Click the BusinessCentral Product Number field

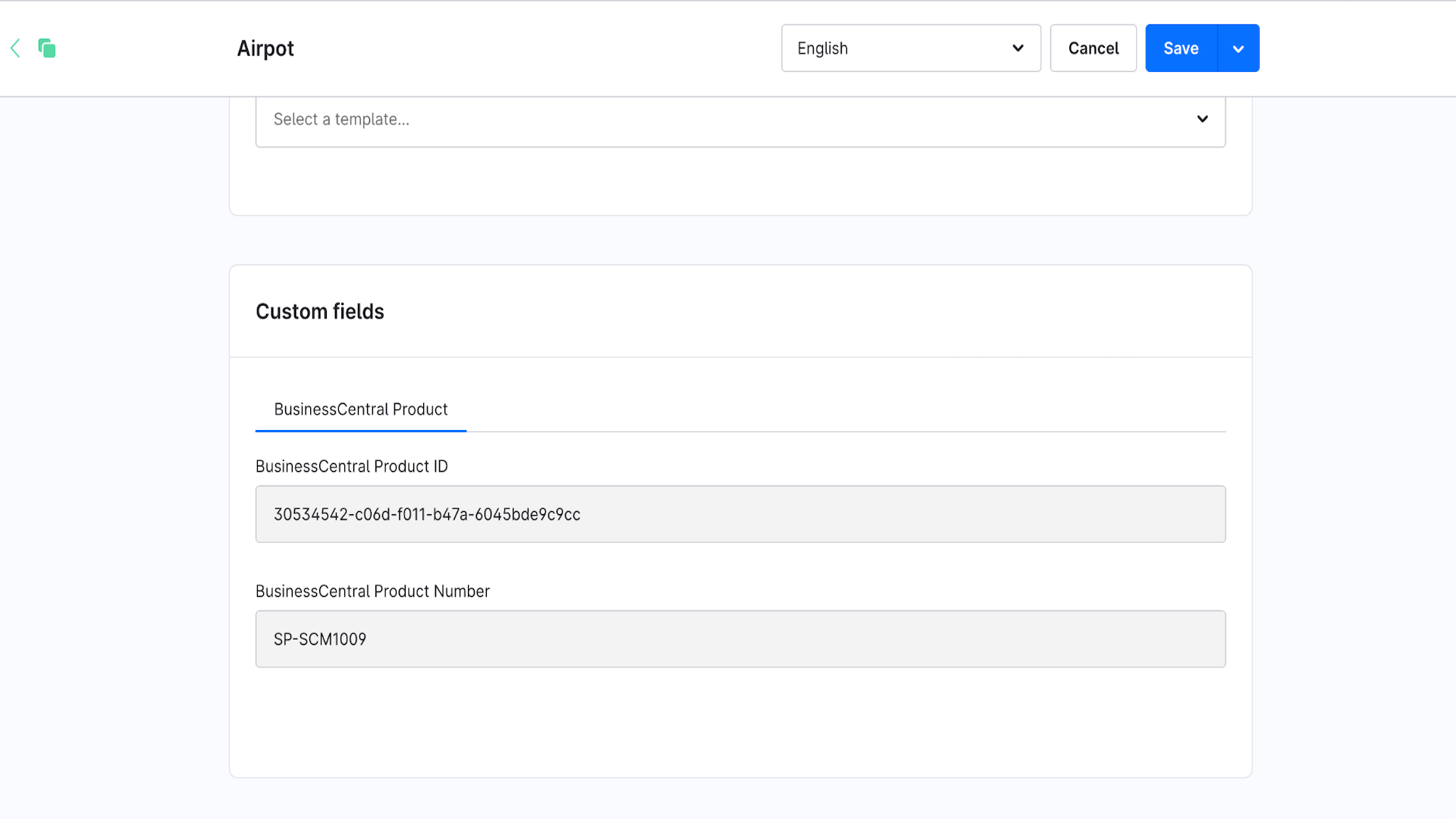(x=740, y=639)
